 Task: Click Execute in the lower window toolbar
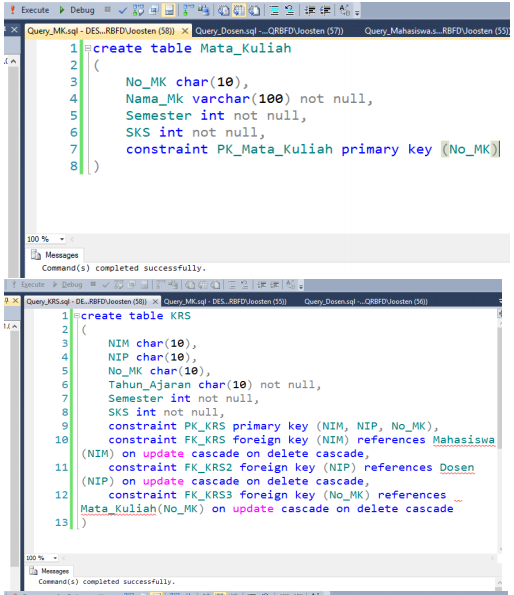[x=28, y=285]
